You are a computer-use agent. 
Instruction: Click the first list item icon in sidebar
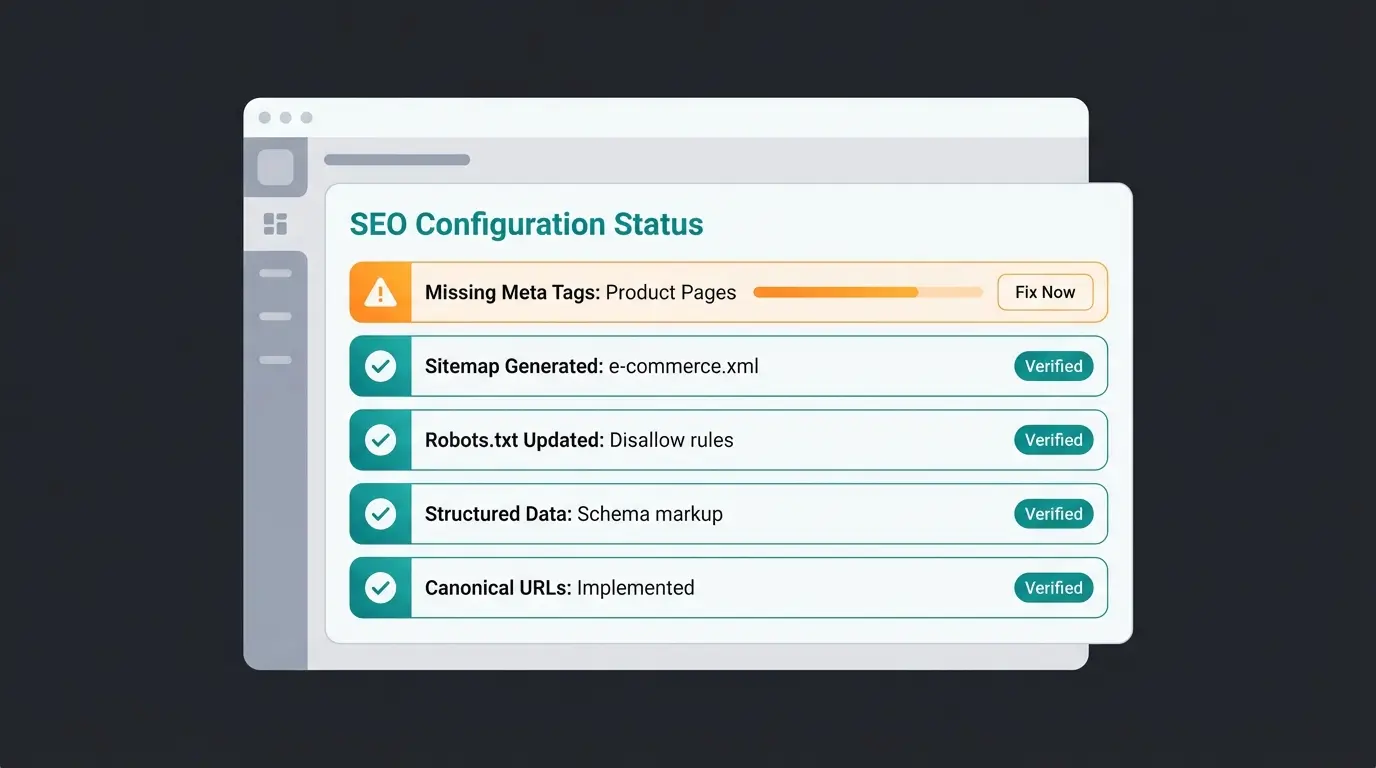(x=276, y=273)
